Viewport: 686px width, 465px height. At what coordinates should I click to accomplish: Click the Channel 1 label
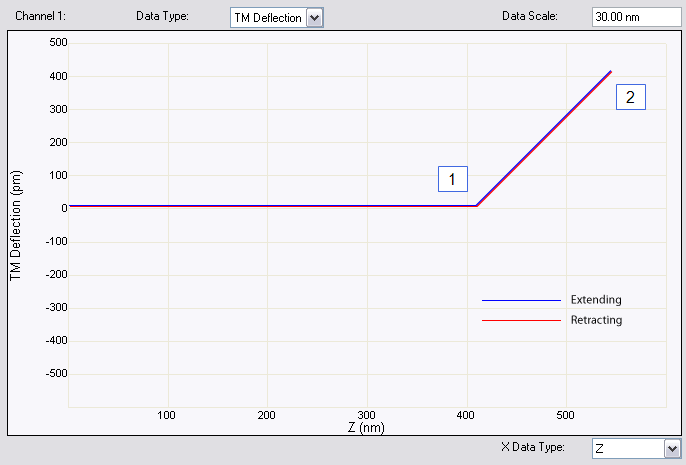38,17
